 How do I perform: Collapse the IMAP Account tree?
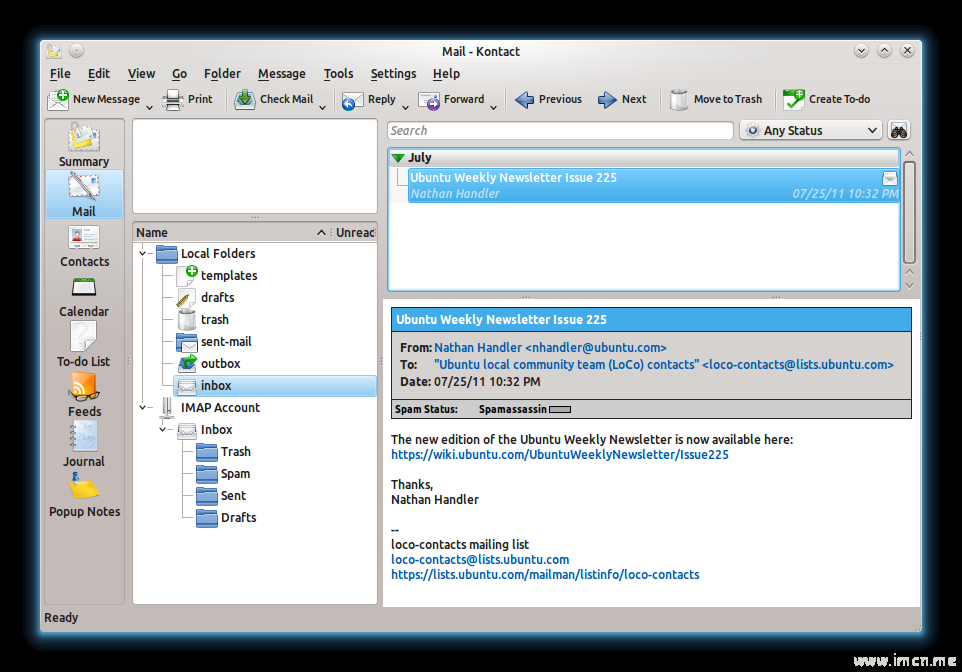point(142,407)
